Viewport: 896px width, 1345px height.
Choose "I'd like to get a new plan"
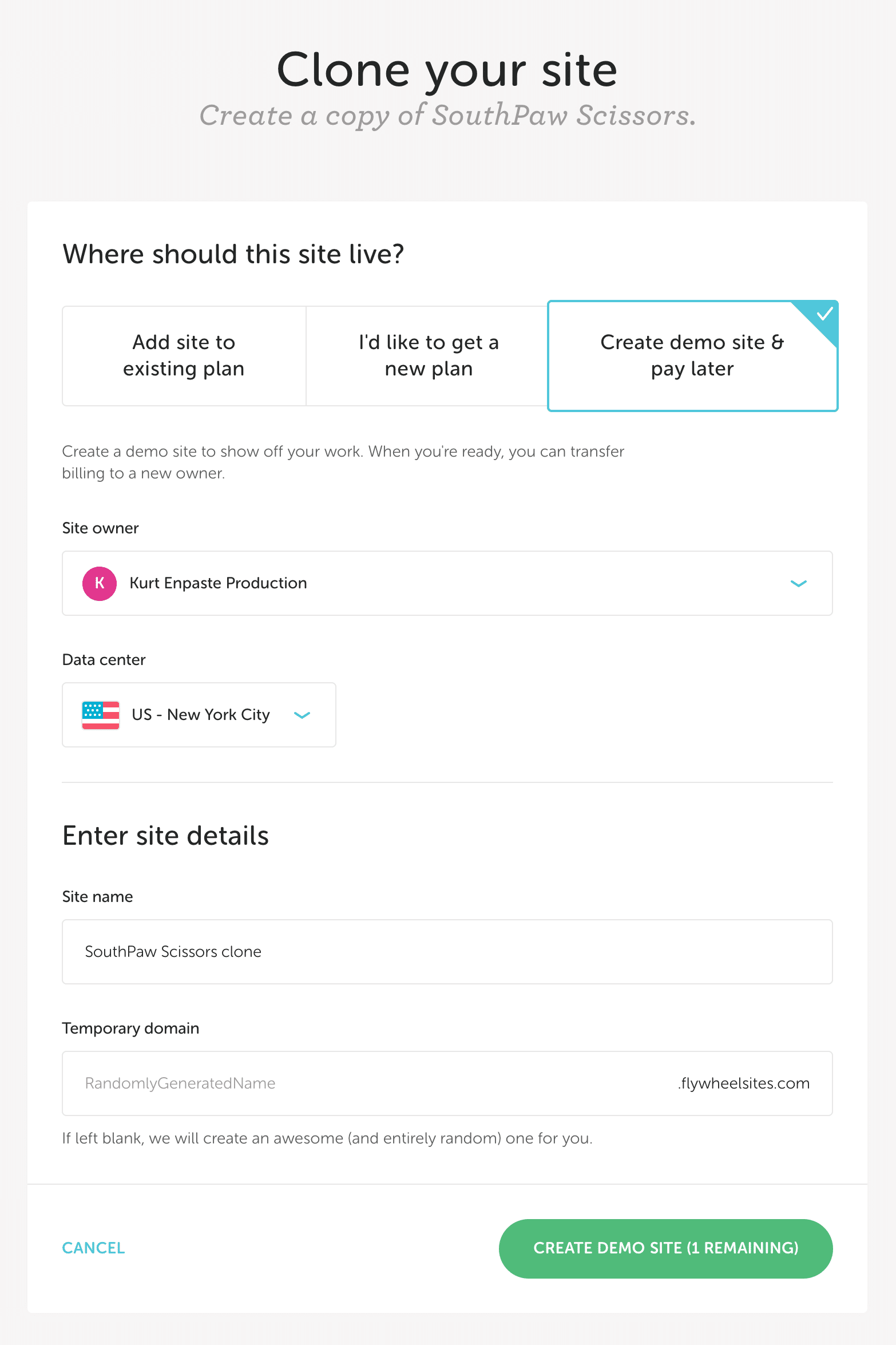click(429, 355)
